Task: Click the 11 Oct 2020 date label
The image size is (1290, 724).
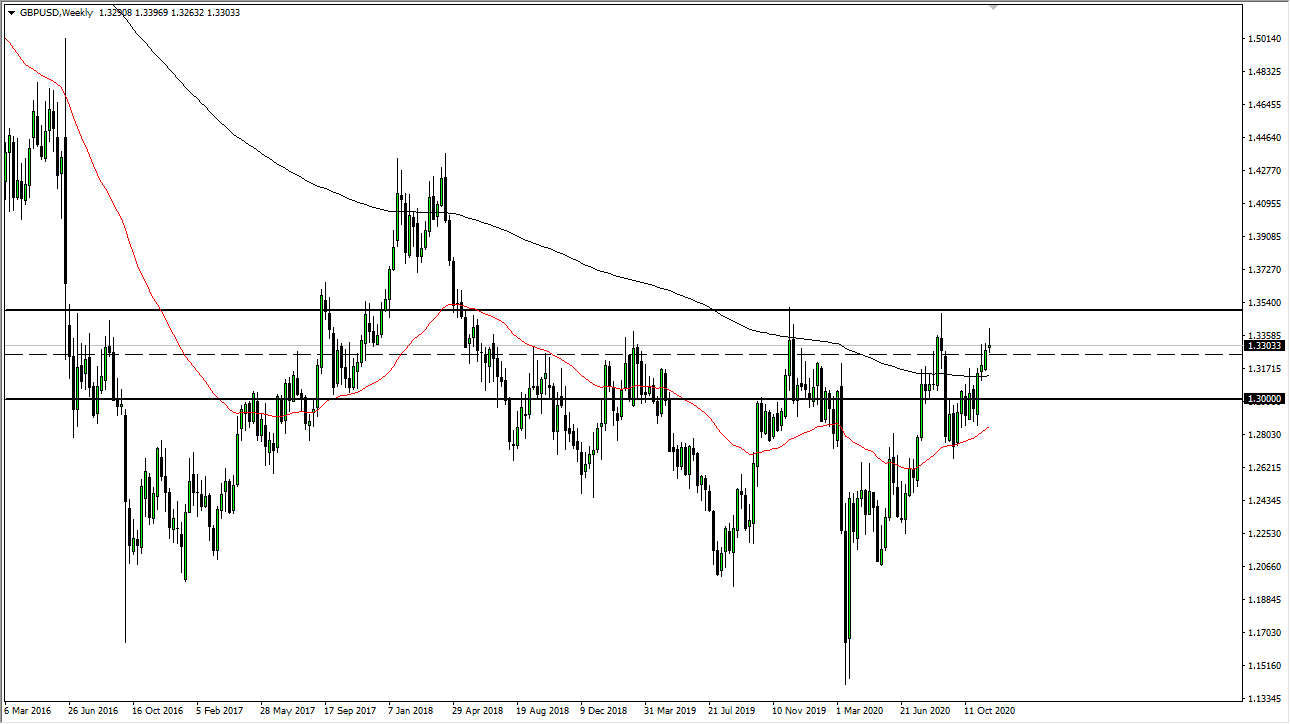Action: coord(991,711)
